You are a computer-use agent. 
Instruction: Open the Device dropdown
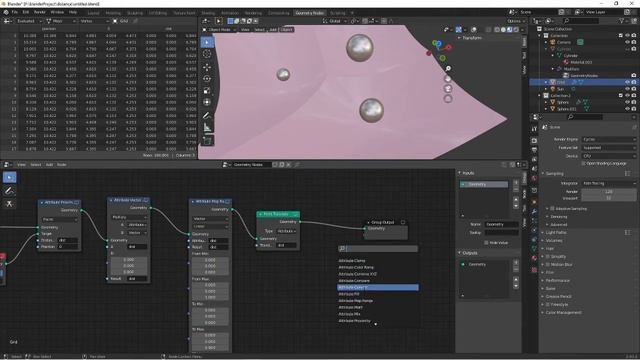coord(609,156)
